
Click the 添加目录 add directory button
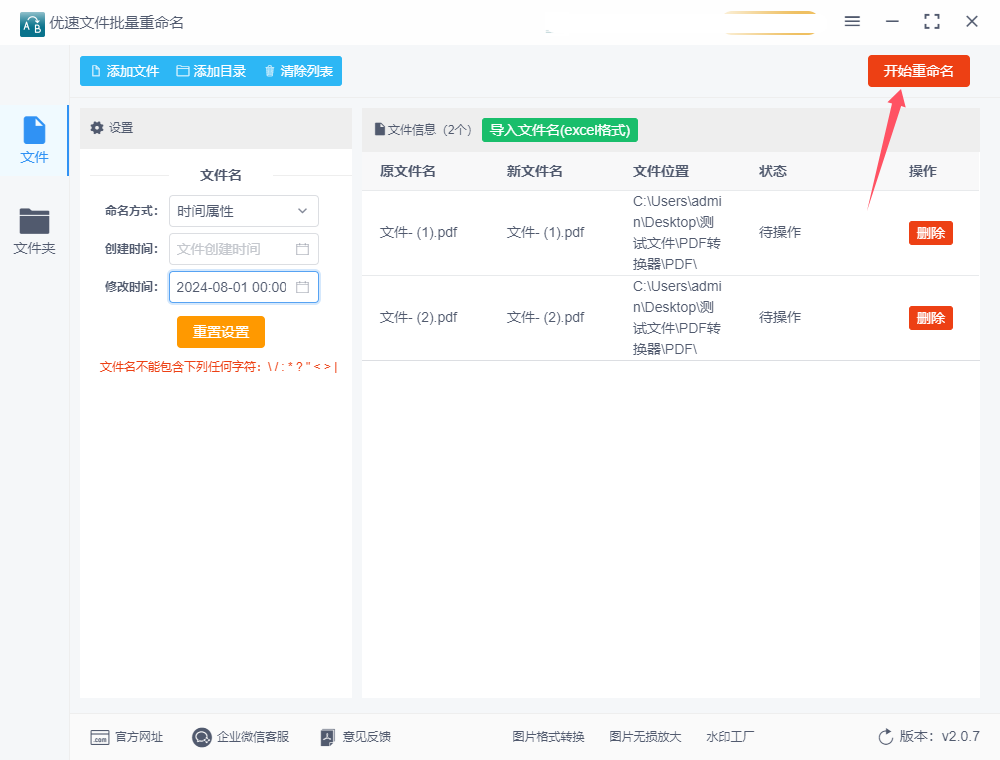211,71
